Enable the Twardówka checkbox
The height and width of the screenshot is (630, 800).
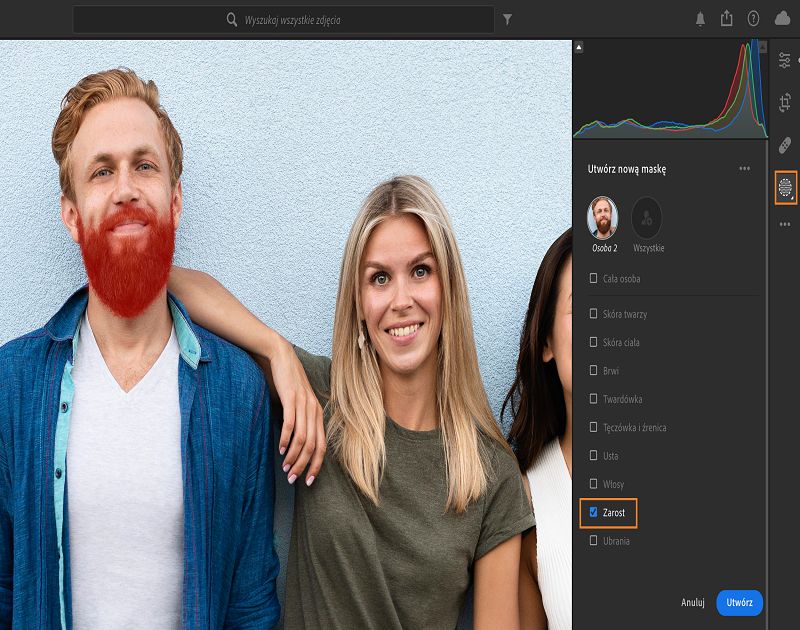[593, 399]
